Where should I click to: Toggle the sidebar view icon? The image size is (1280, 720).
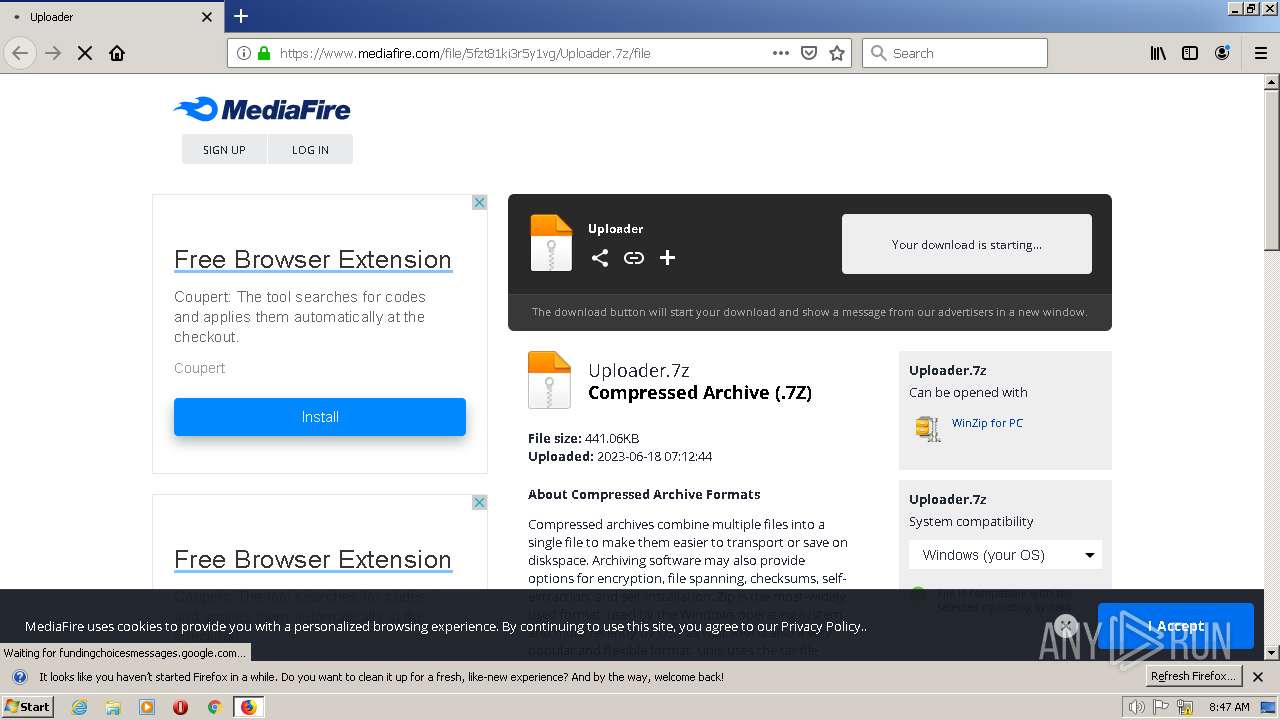pyautogui.click(x=1190, y=53)
